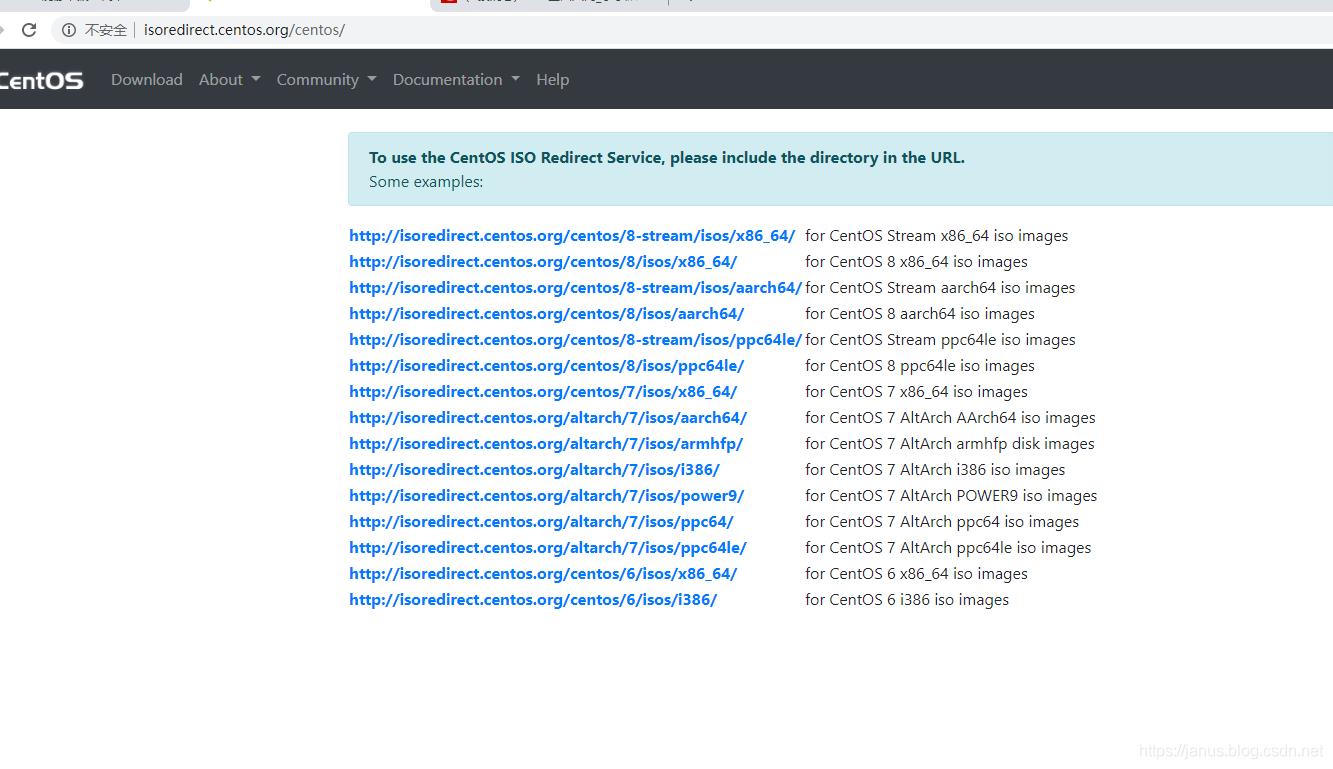The image size is (1333, 769).
Task: Open the altarch/7/isos/ppc64 link
Action: tap(541, 522)
